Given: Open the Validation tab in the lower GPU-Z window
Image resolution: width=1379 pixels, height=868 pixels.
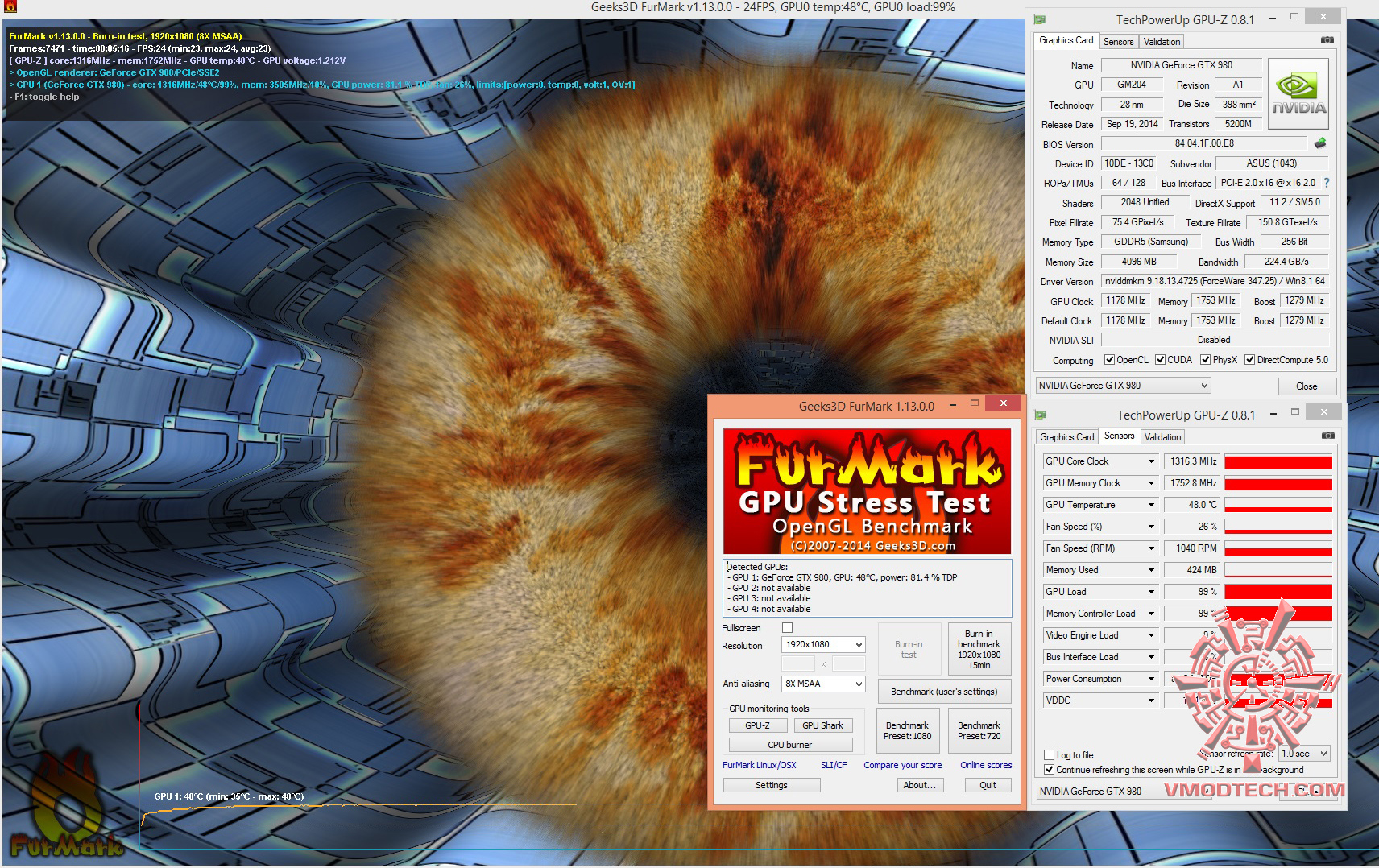Looking at the screenshot, I should coord(1162,437).
